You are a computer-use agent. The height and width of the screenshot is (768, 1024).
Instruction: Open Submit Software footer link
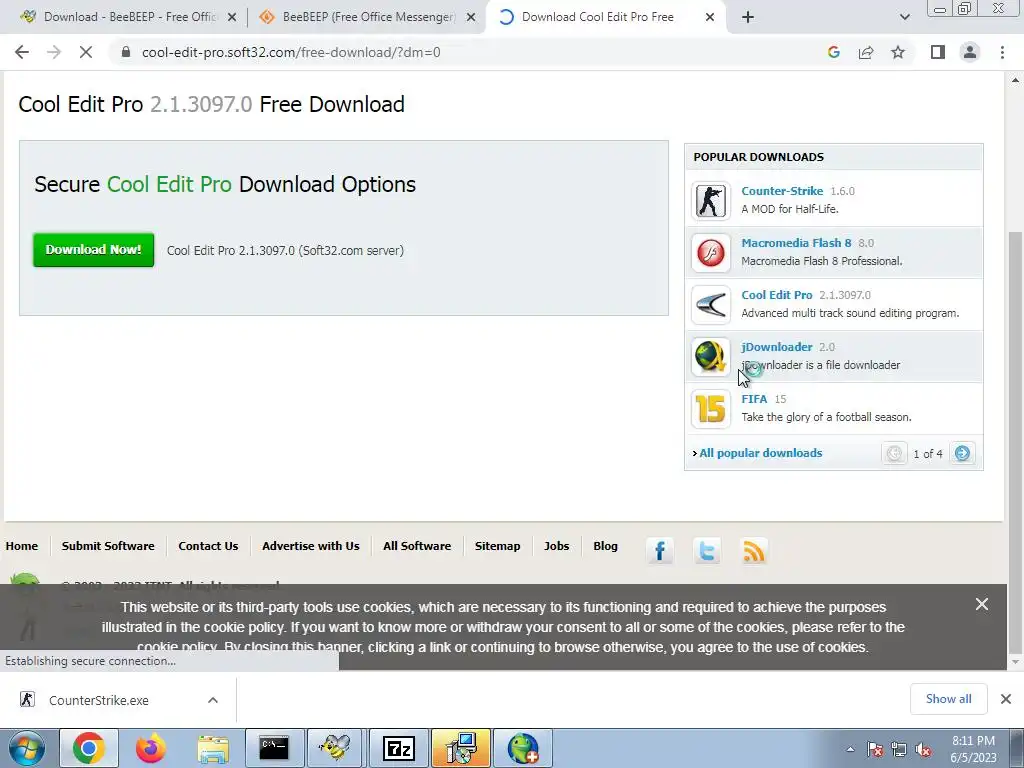point(108,546)
